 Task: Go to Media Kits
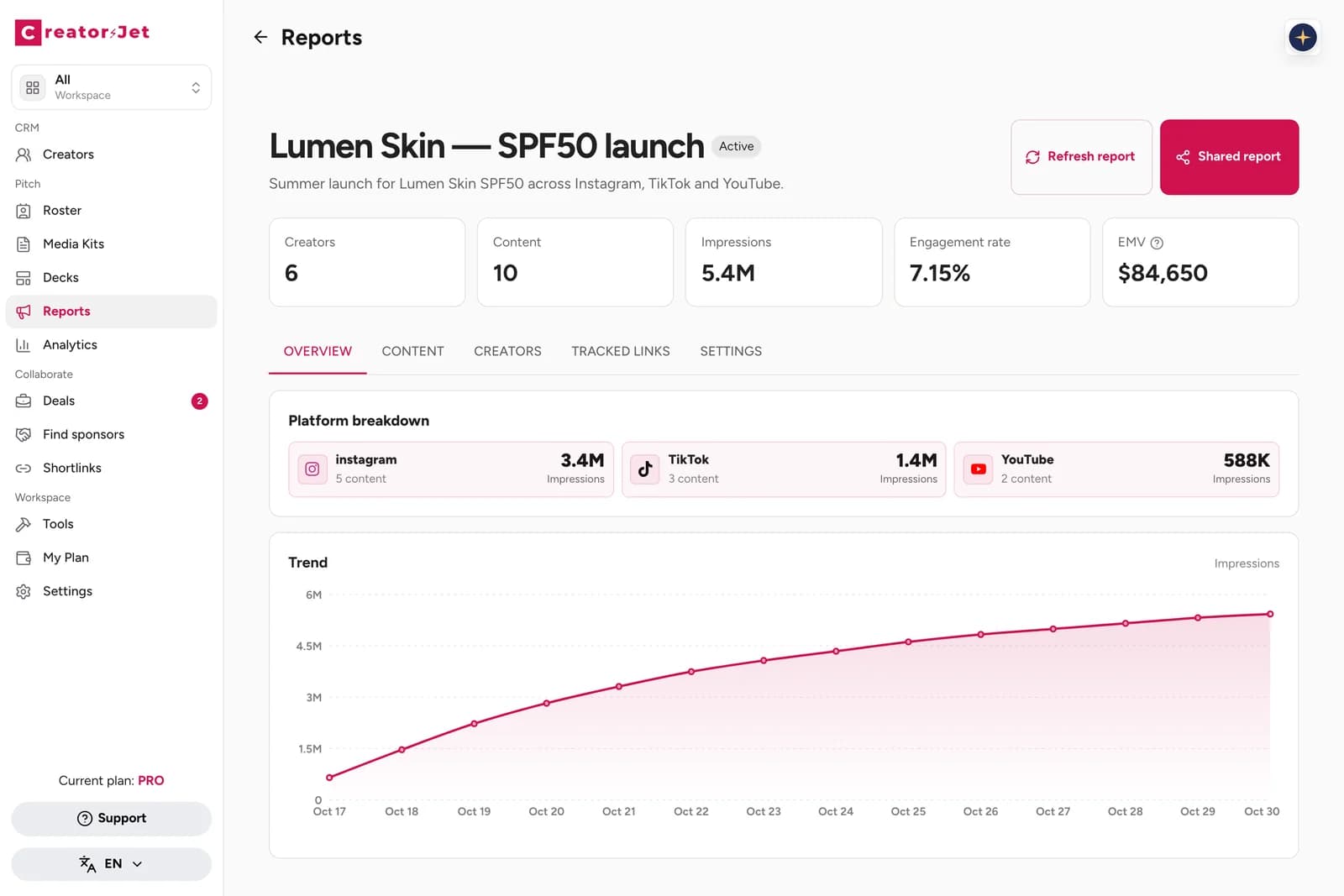click(111, 244)
